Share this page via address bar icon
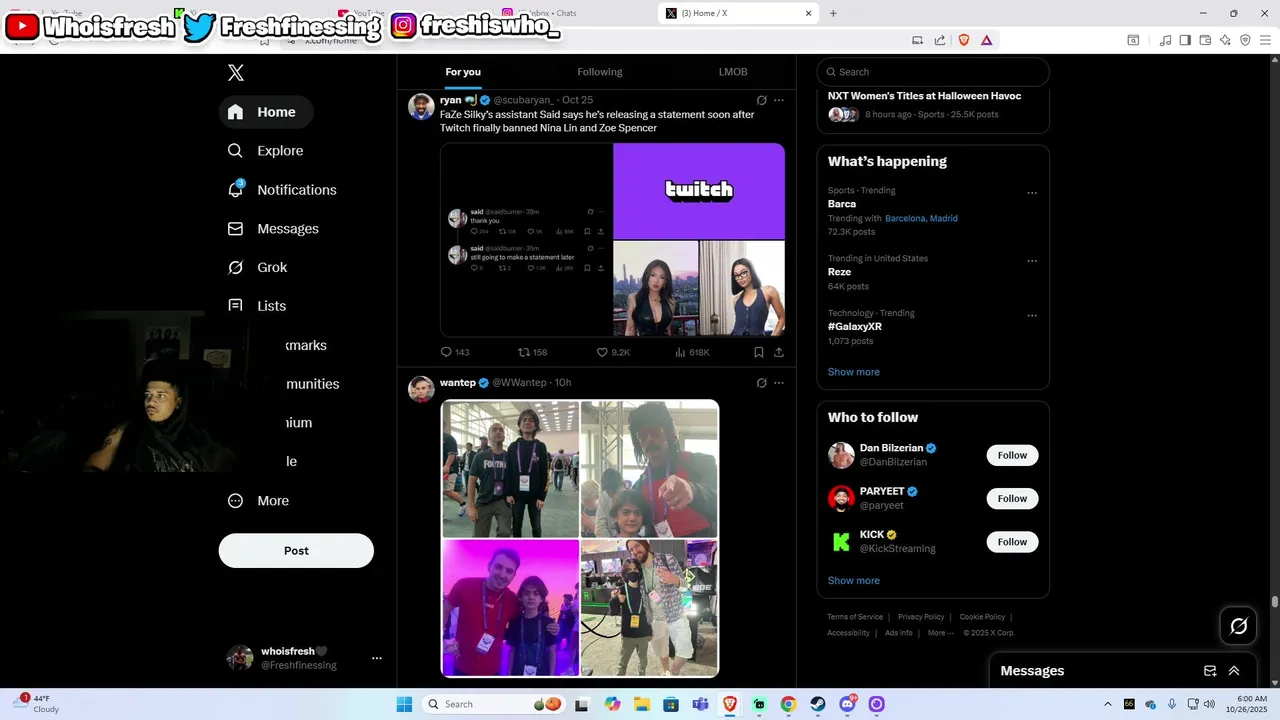 [x=940, y=40]
